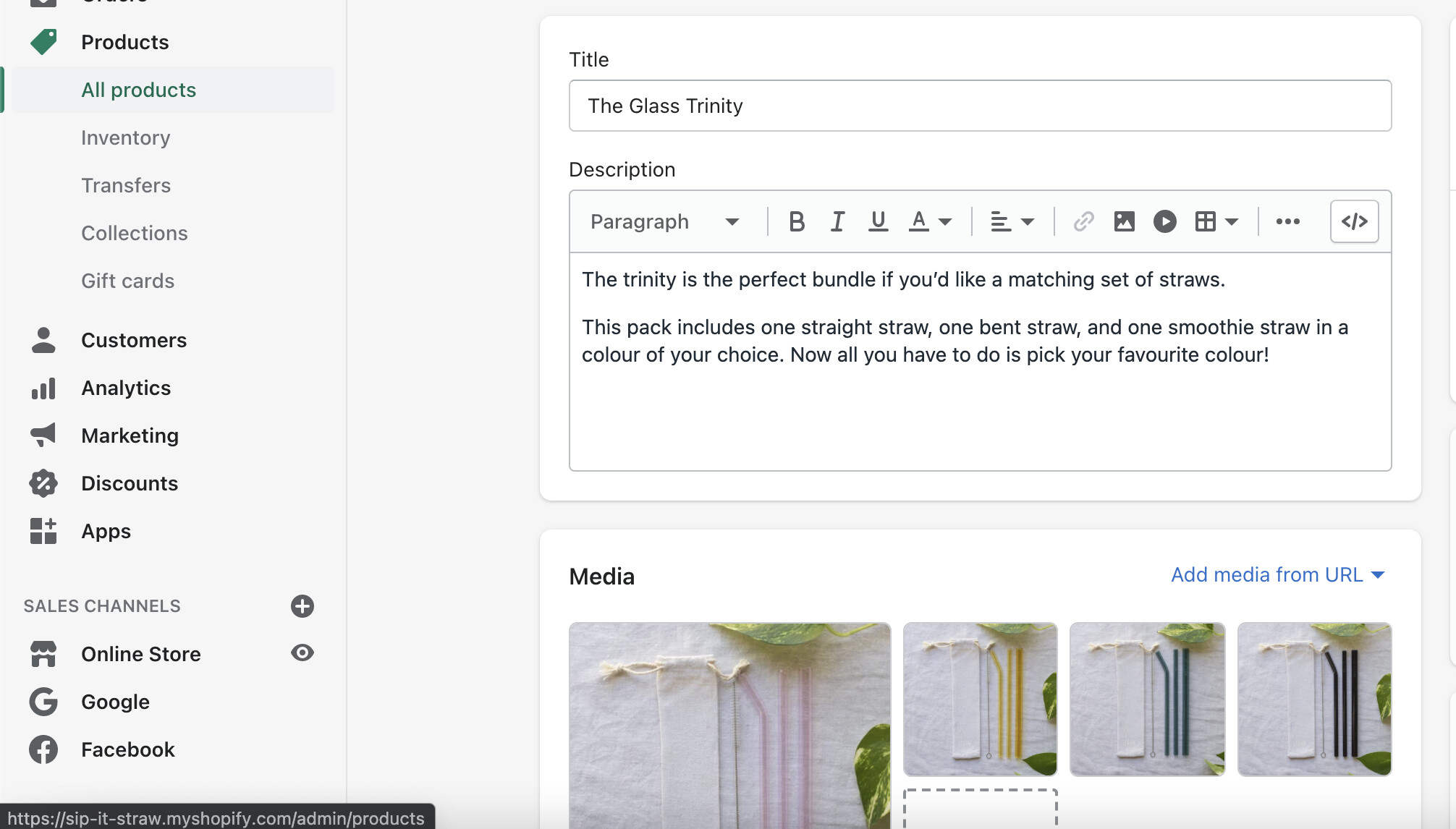1456x829 pixels.
Task: Apply italic formatting to description text
Action: [837, 221]
